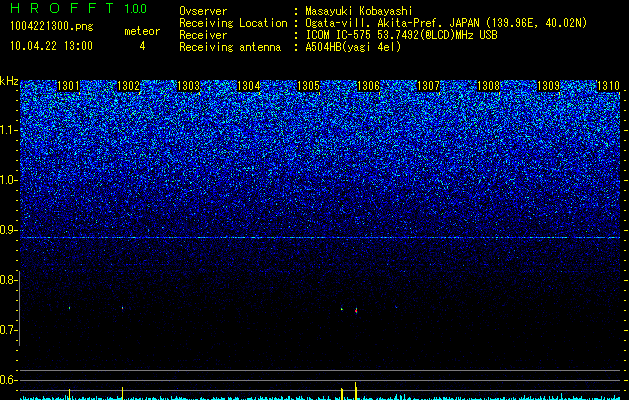
Task: Select the version number 1.0.0
Action: click(135, 8)
